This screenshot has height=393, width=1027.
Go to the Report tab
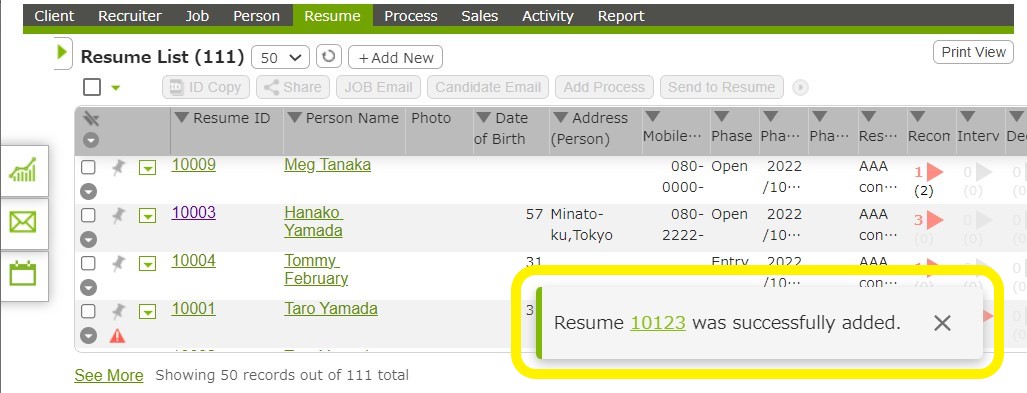tap(621, 16)
